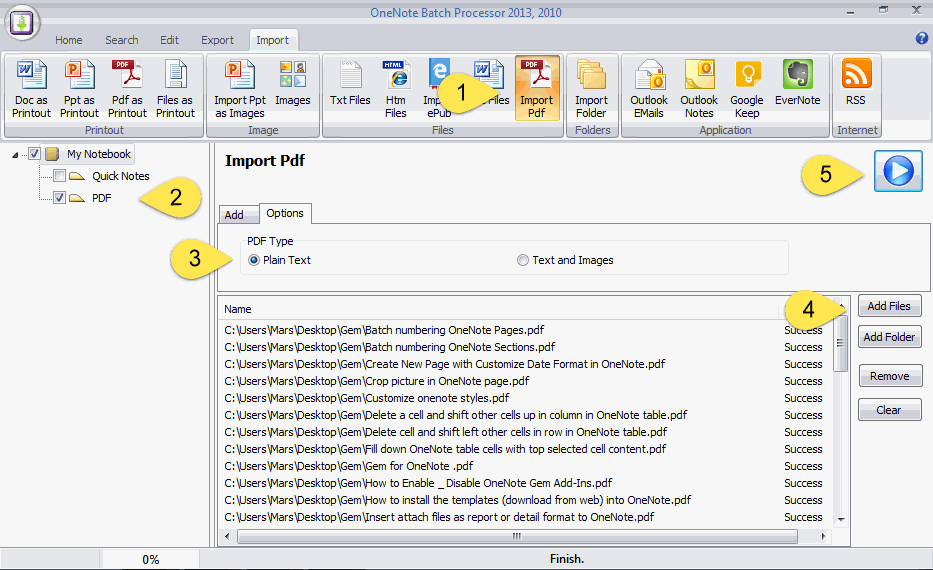The width and height of the screenshot is (933, 570).
Task: Choose Pdf as Printout tool
Action: (127, 89)
